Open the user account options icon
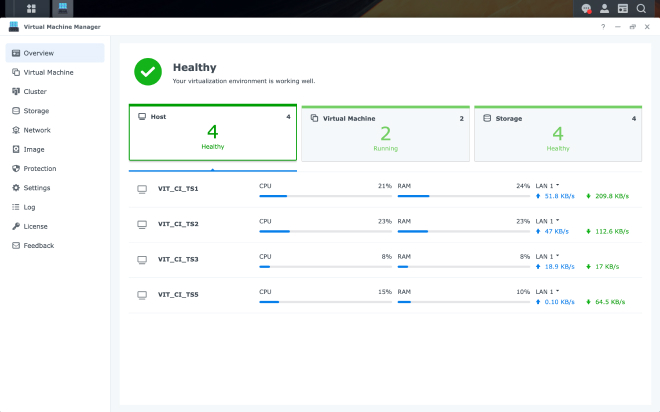The image size is (660, 412). [604, 8]
